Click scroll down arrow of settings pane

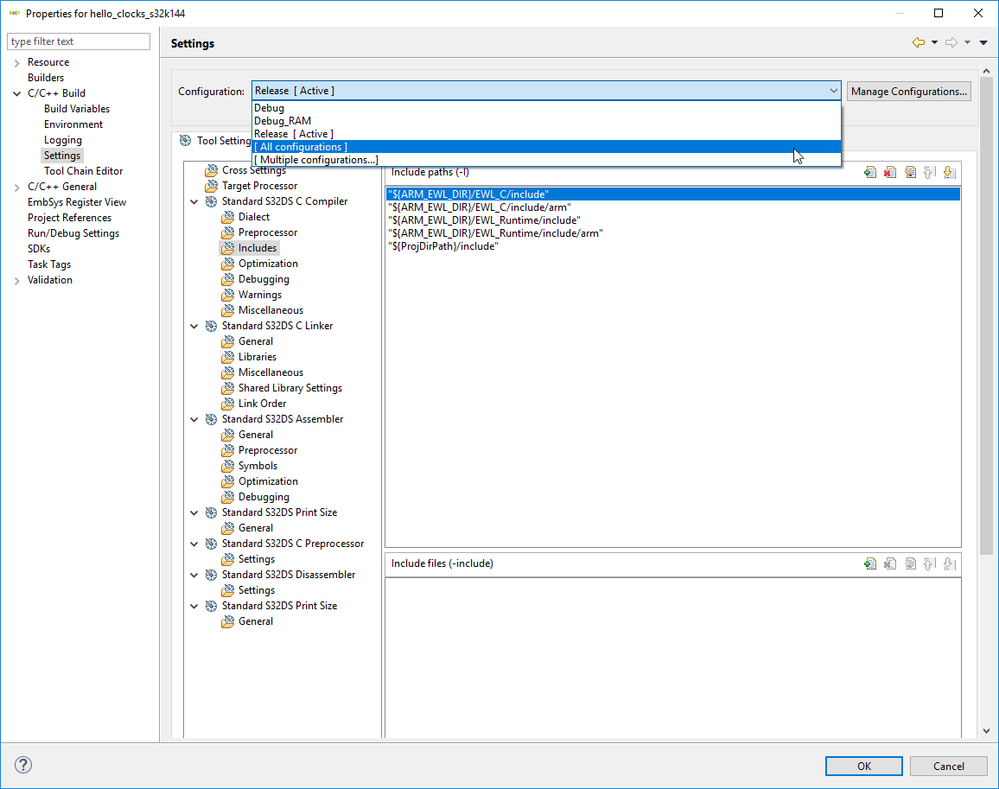point(986,731)
